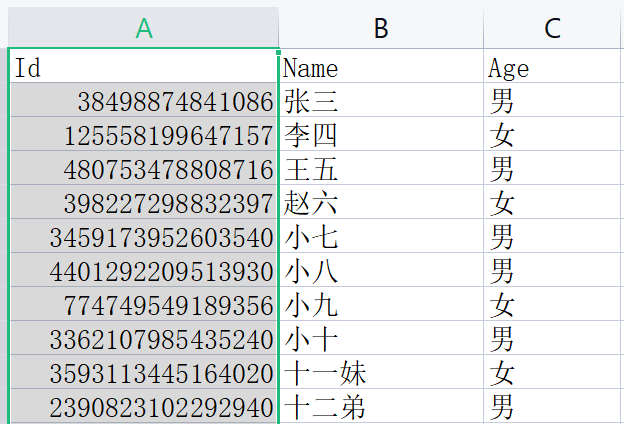This screenshot has height=424, width=624.
Task: Click the cell containing 小九
Action: coord(380,305)
